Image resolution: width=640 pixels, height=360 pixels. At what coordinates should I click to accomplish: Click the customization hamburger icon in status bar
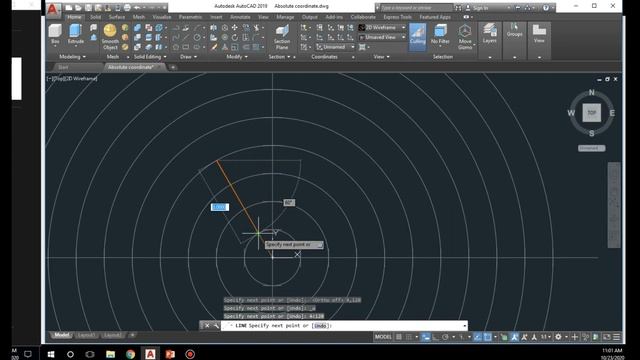(617, 337)
